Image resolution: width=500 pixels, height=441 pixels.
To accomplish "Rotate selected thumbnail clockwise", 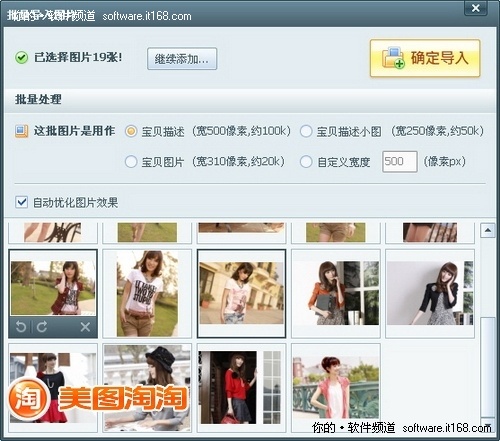I will [x=42, y=327].
